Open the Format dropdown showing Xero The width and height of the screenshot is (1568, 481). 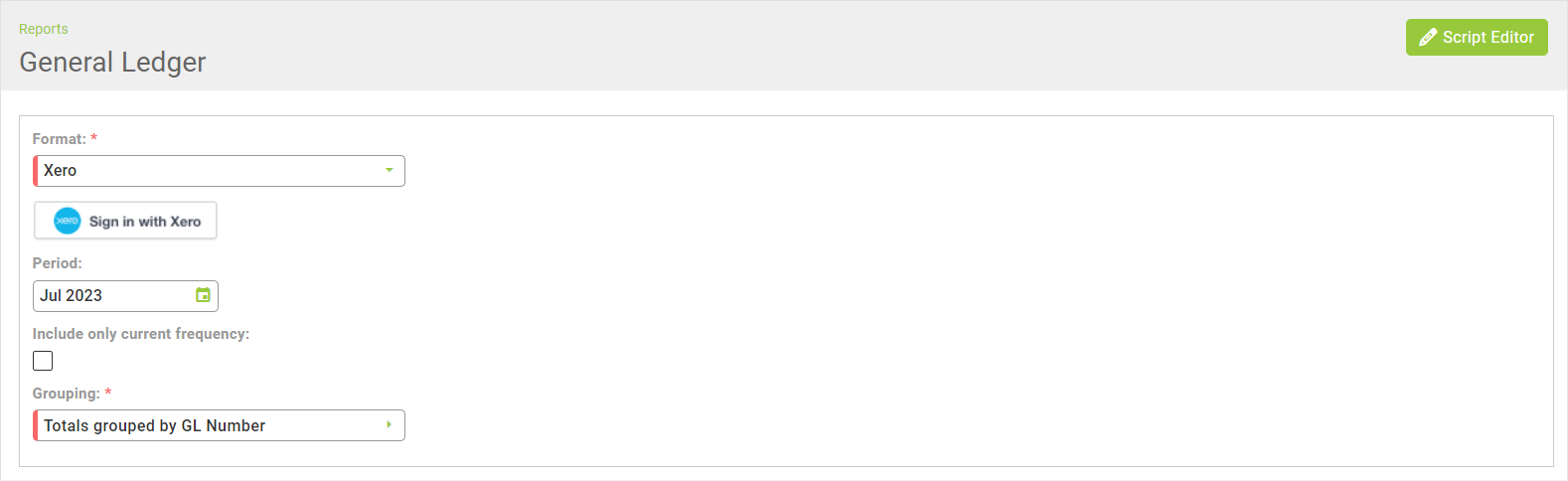click(x=219, y=171)
